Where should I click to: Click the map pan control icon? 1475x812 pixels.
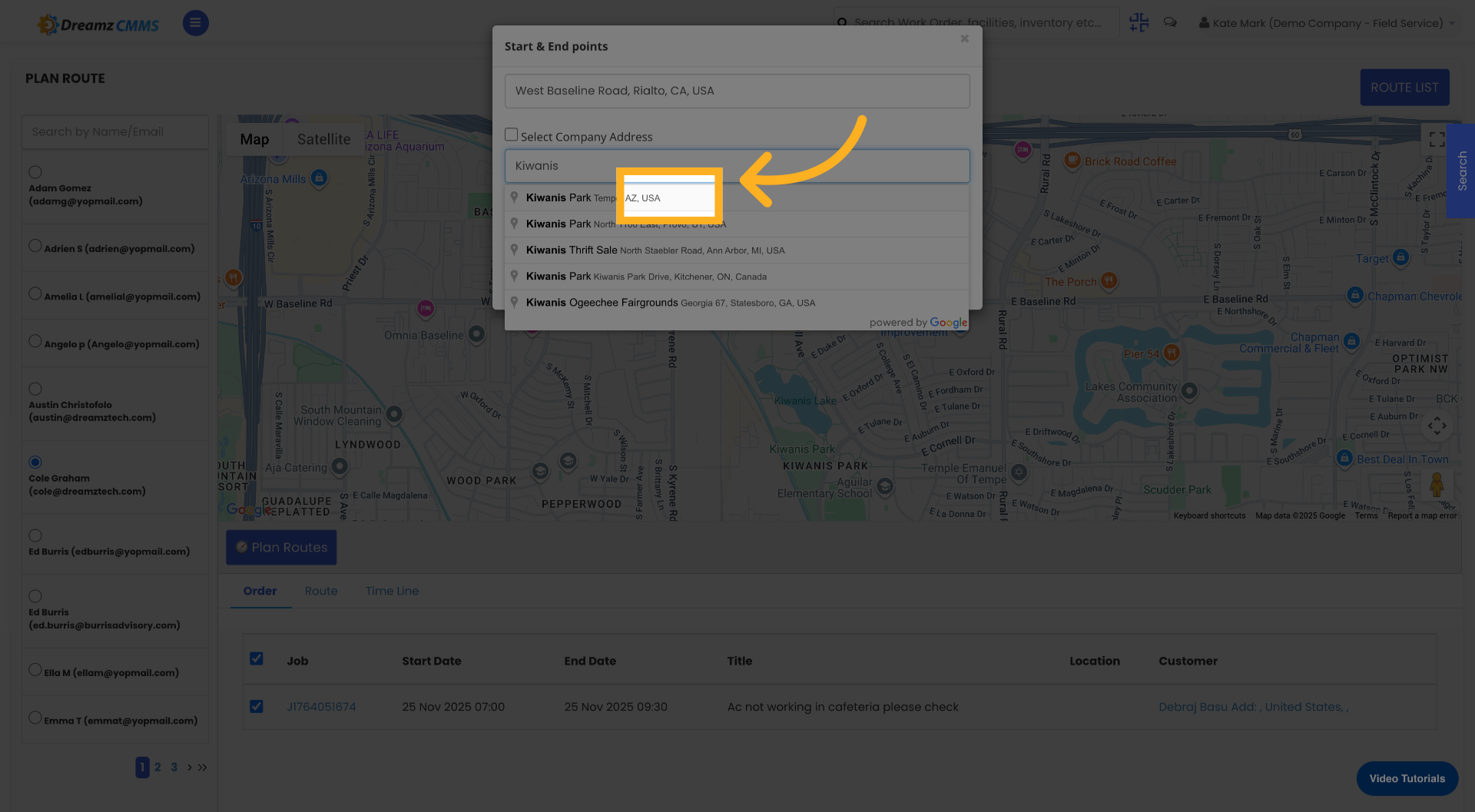coord(1437,425)
